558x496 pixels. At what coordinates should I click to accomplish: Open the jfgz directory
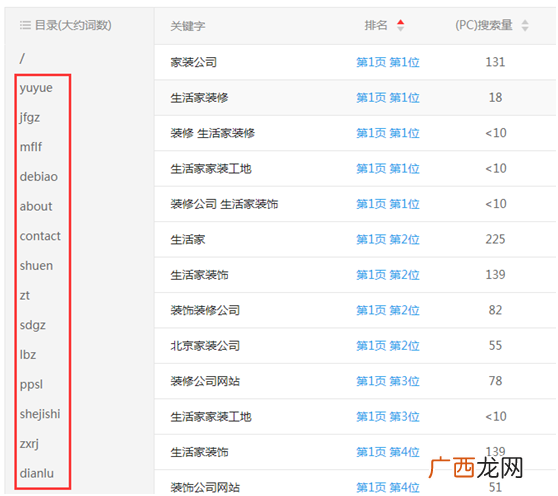click(30, 117)
